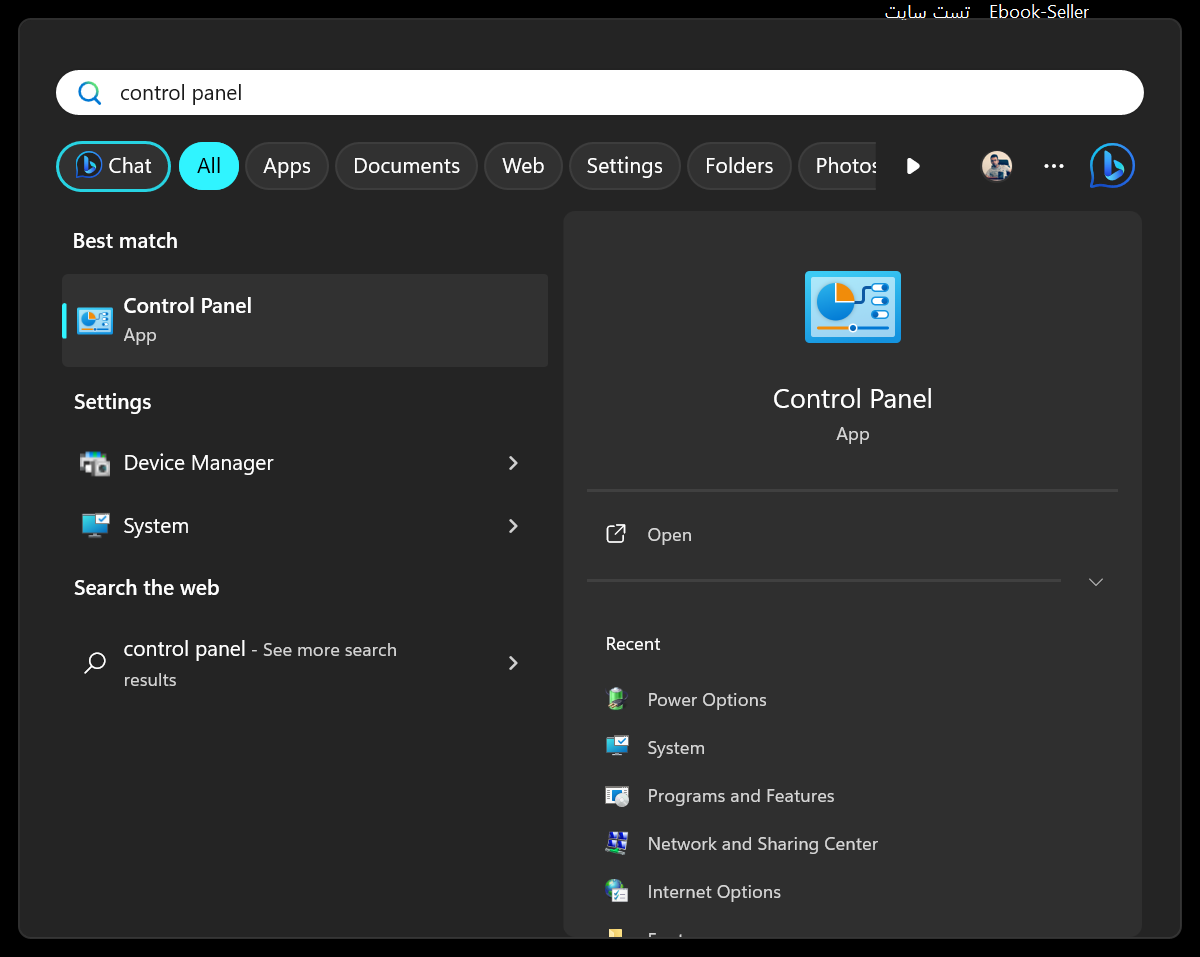1200x957 pixels.
Task: Click the Programs and Features icon
Action: coord(616,796)
